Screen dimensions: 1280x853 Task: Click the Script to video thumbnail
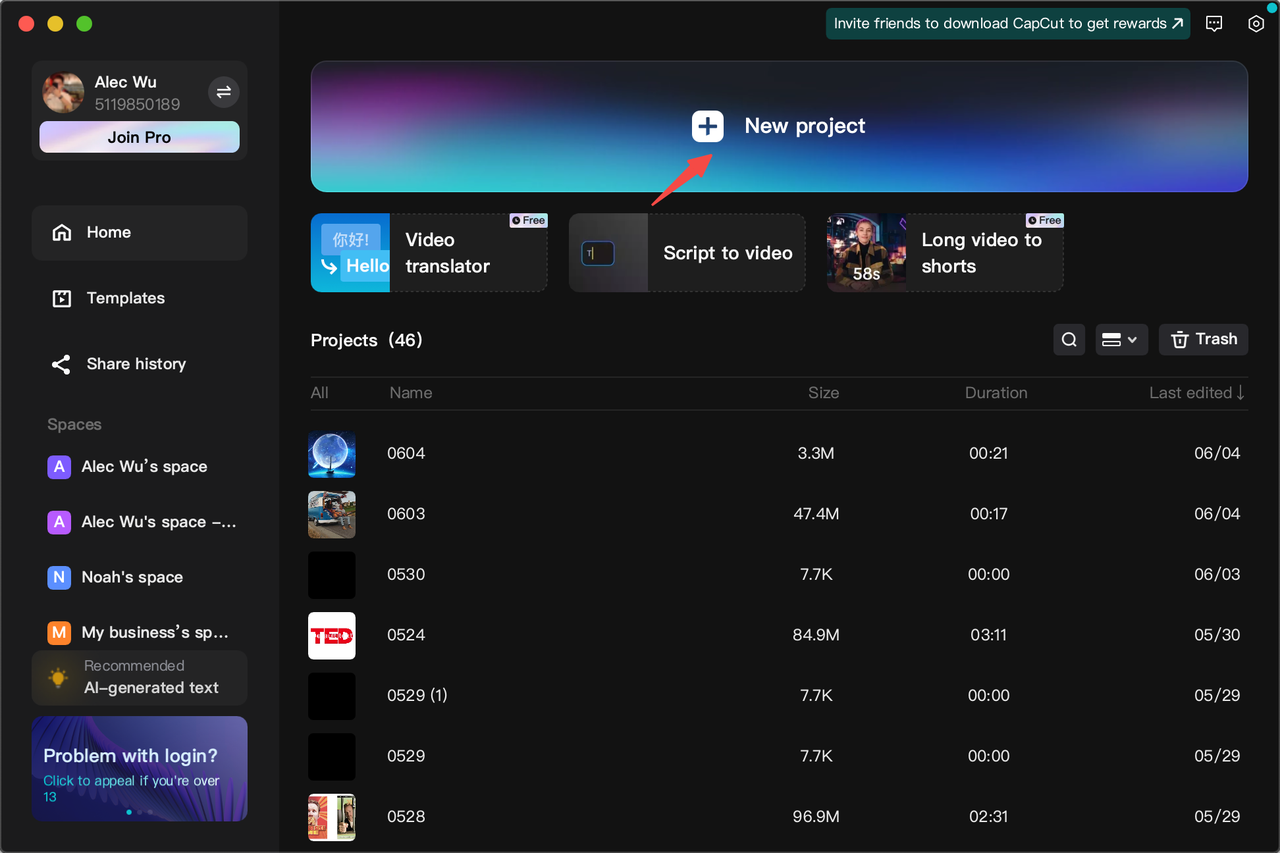[608, 253]
